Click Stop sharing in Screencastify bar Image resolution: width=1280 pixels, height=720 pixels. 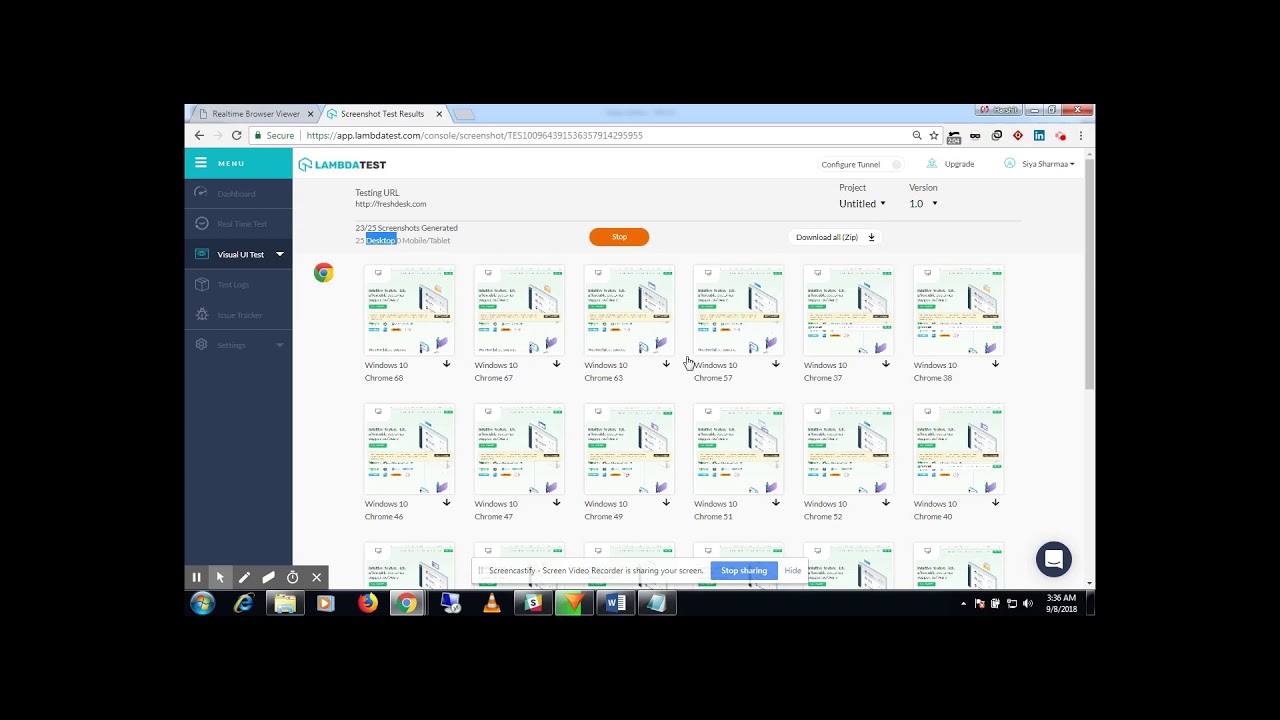(744, 570)
